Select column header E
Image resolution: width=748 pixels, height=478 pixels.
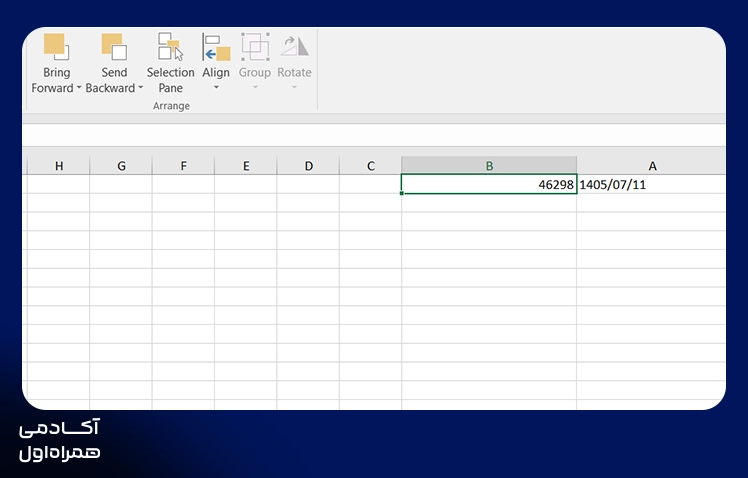click(246, 166)
